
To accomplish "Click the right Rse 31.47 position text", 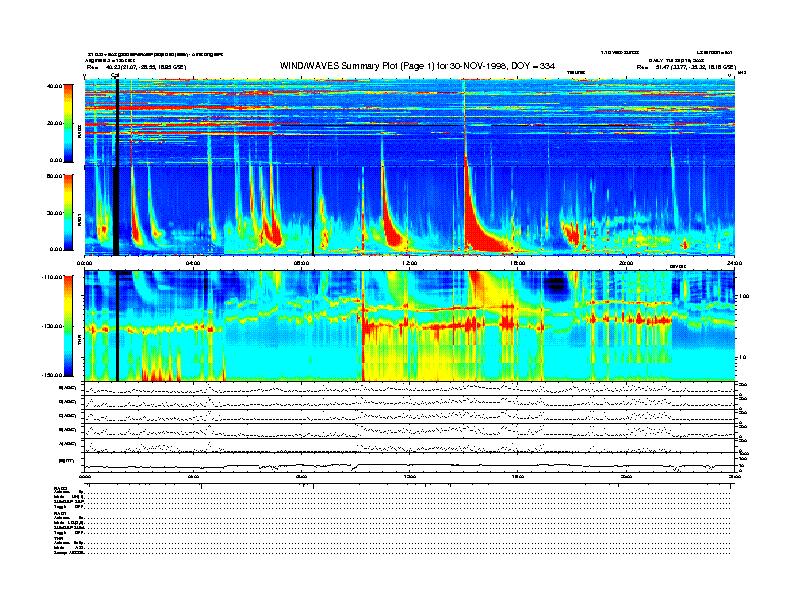I will tap(686, 67).
